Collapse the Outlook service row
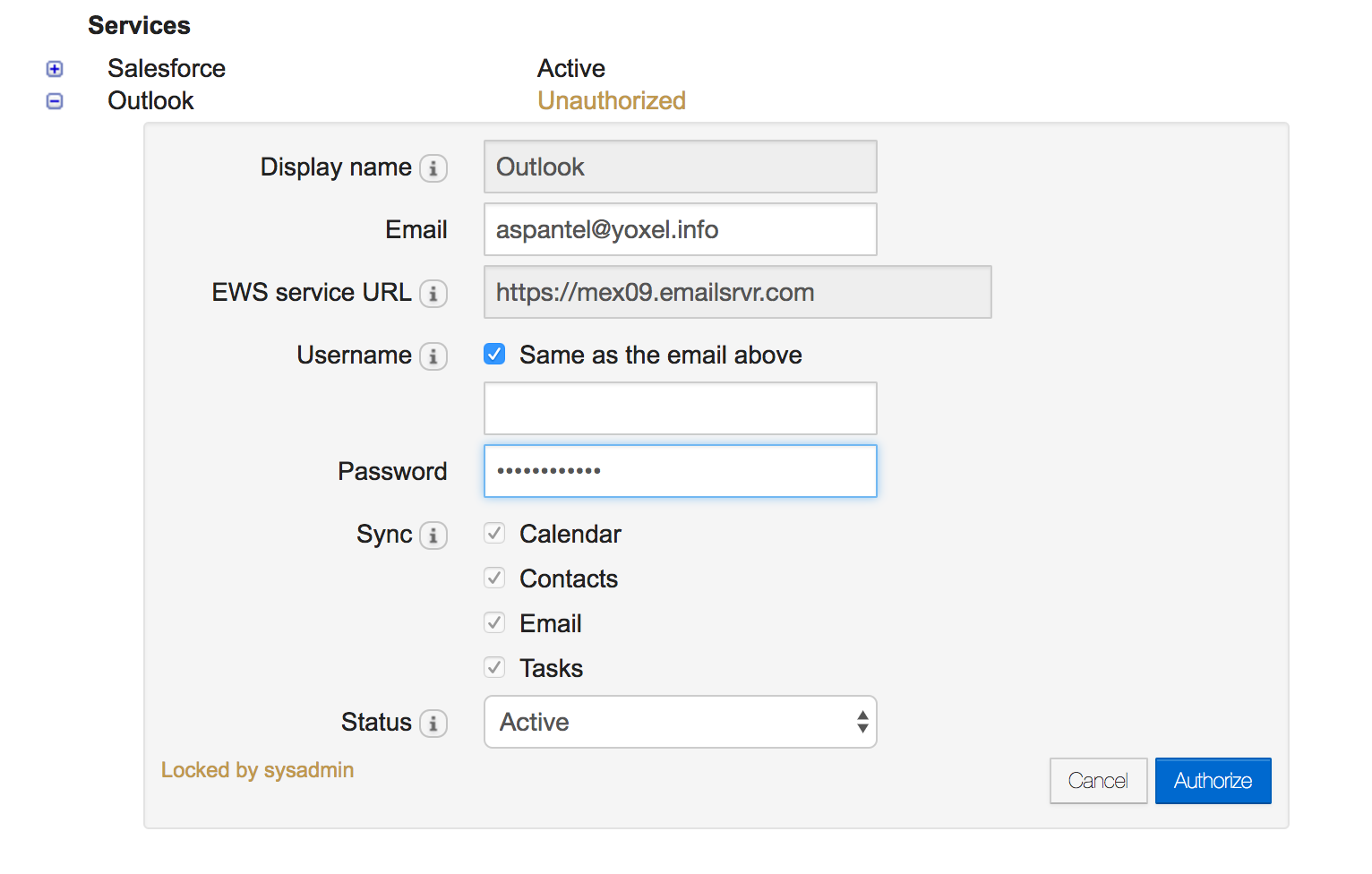Viewport: 1372px width, 874px height. (x=55, y=101)
